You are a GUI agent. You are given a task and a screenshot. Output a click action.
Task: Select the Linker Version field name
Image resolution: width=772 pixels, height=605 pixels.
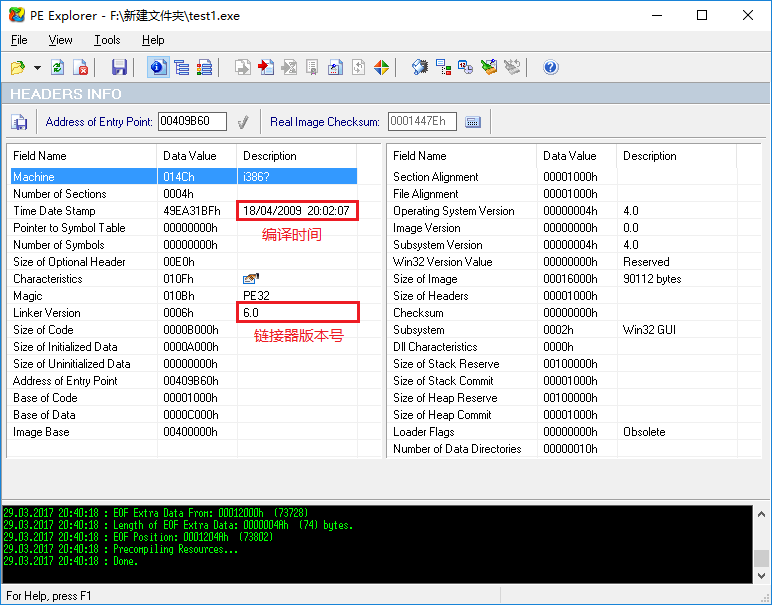47,313
